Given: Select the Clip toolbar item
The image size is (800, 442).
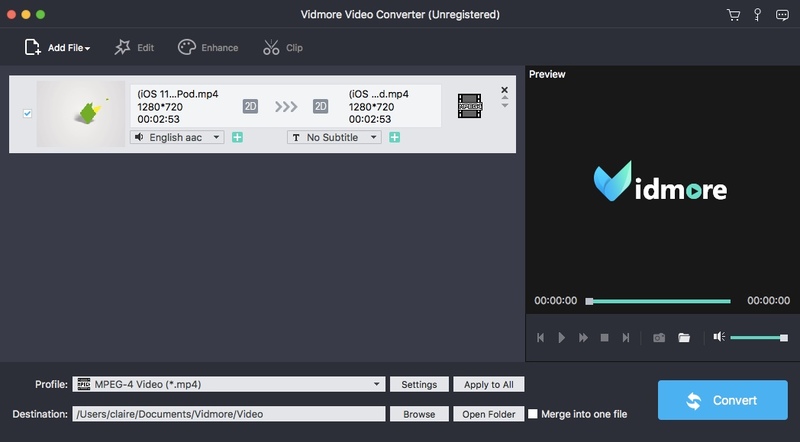Looking at the screenshot, I should [283, 47].
